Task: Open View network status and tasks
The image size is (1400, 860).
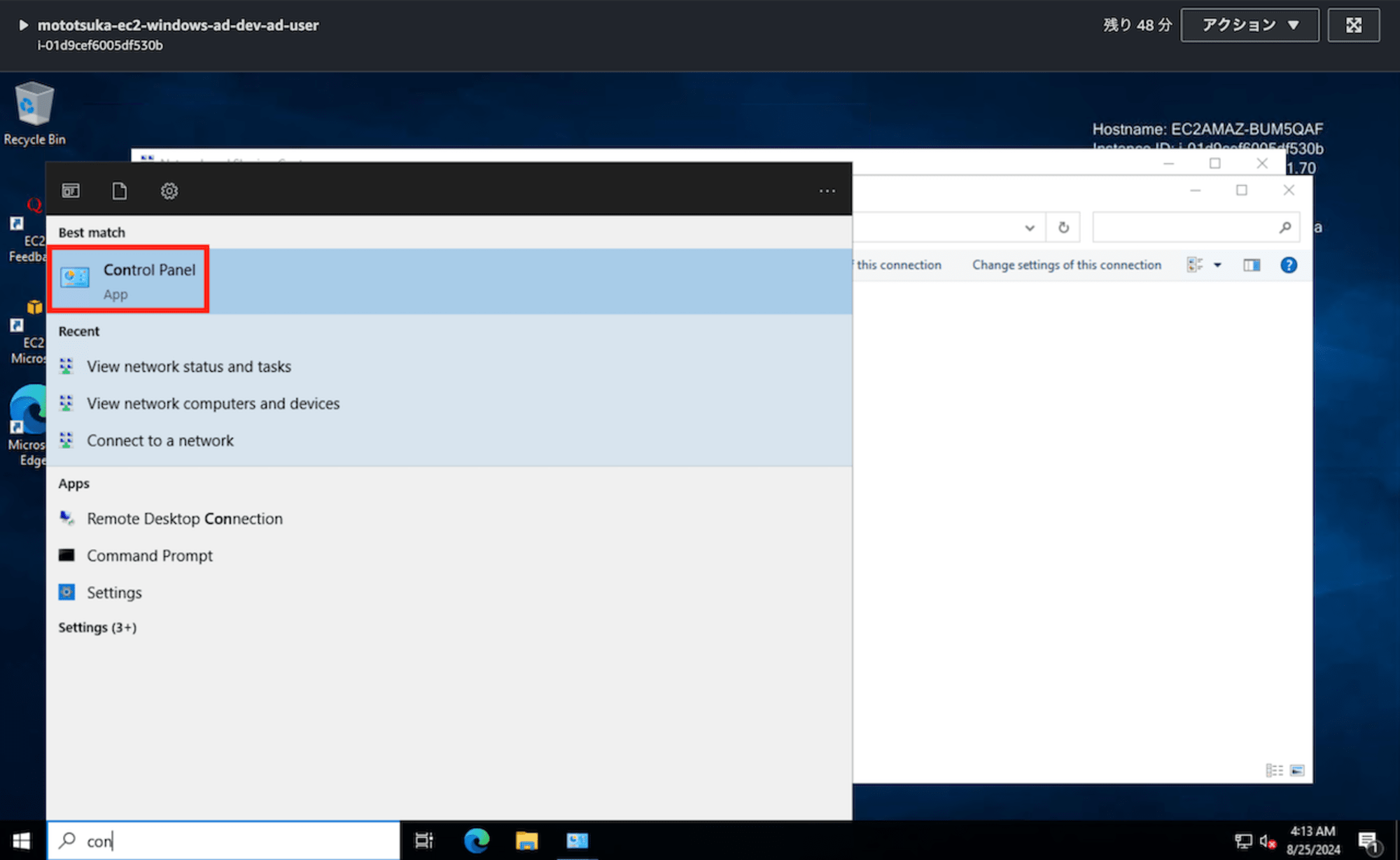Action: point(190,366)
